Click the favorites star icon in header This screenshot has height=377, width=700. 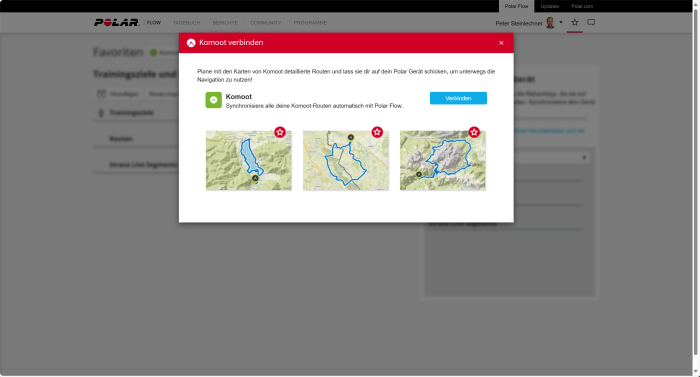[575, 22]
